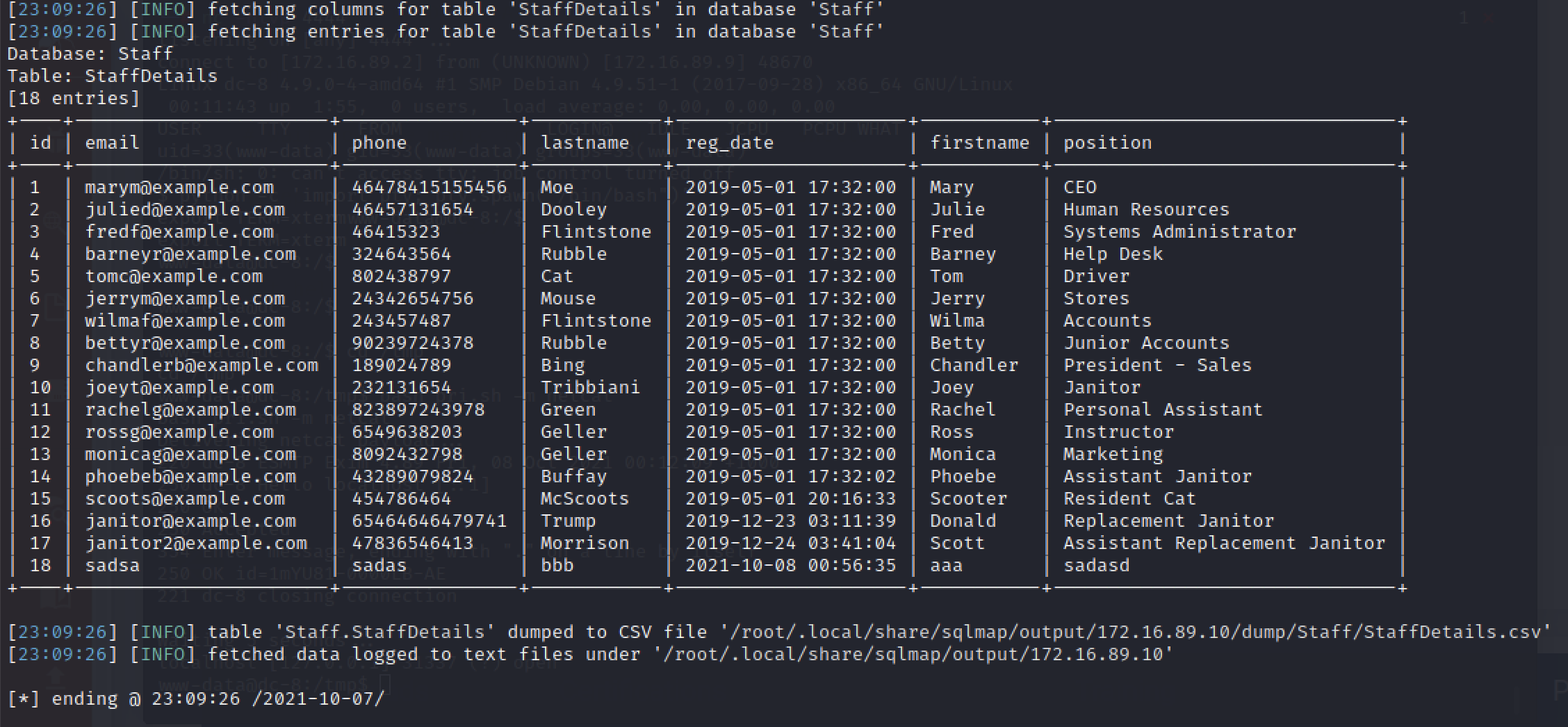1568x727 pixels.
Task: Select the email jerrym@example.com
Action: click(185, 298)
